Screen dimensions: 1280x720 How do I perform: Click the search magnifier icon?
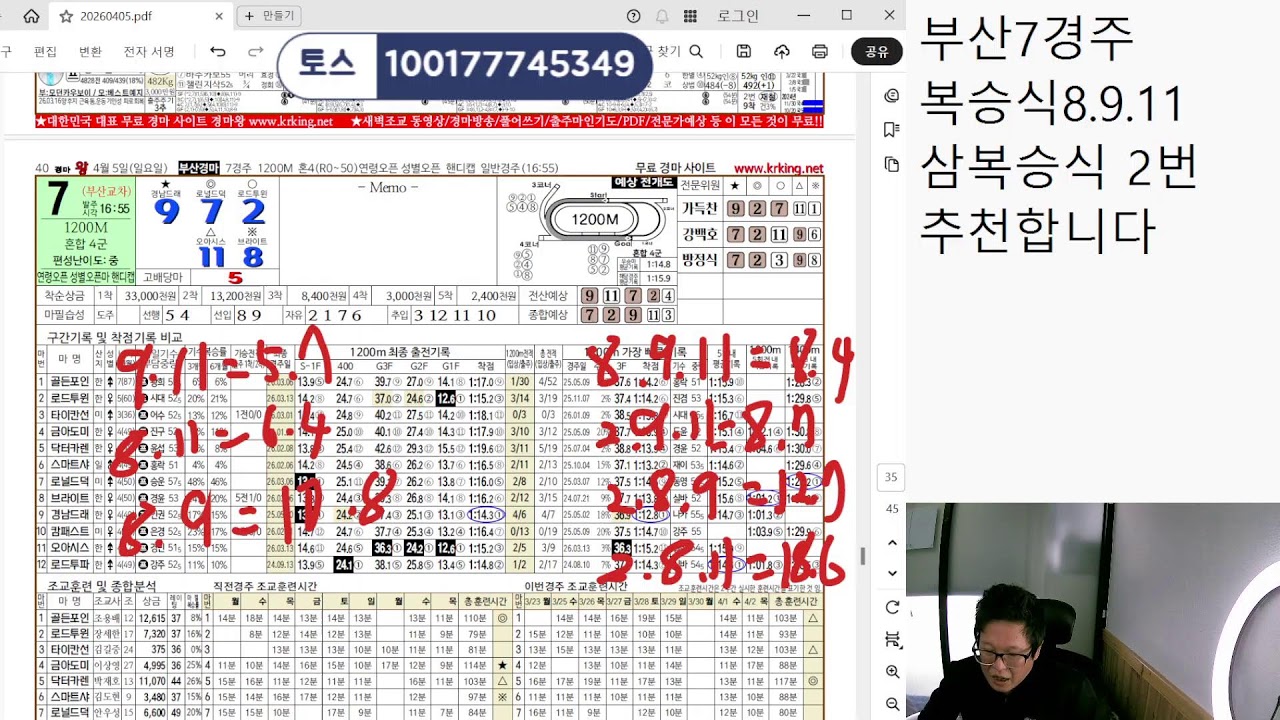(696, 52)
